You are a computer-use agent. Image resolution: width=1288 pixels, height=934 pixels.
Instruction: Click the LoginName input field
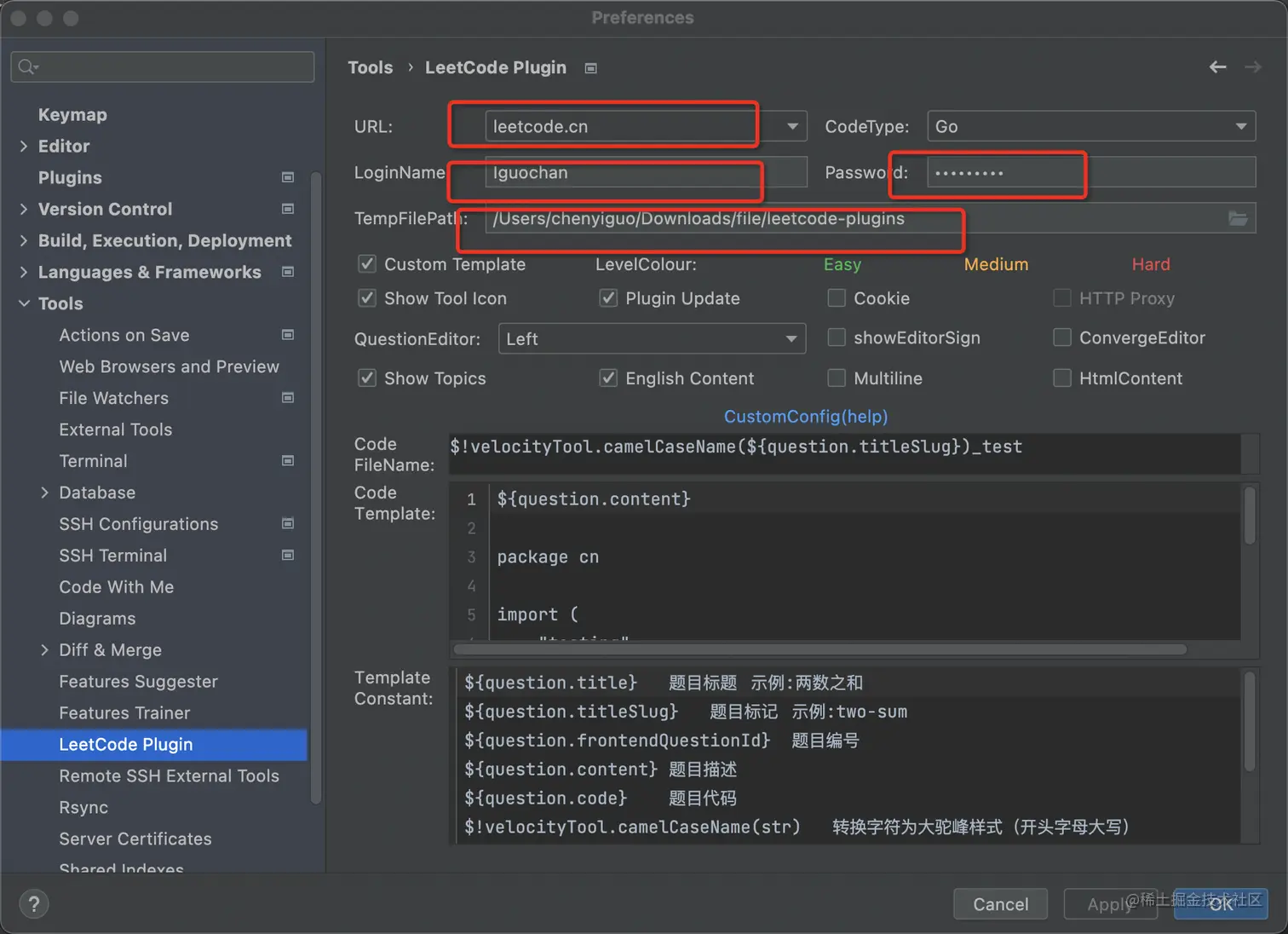point(646,172)
